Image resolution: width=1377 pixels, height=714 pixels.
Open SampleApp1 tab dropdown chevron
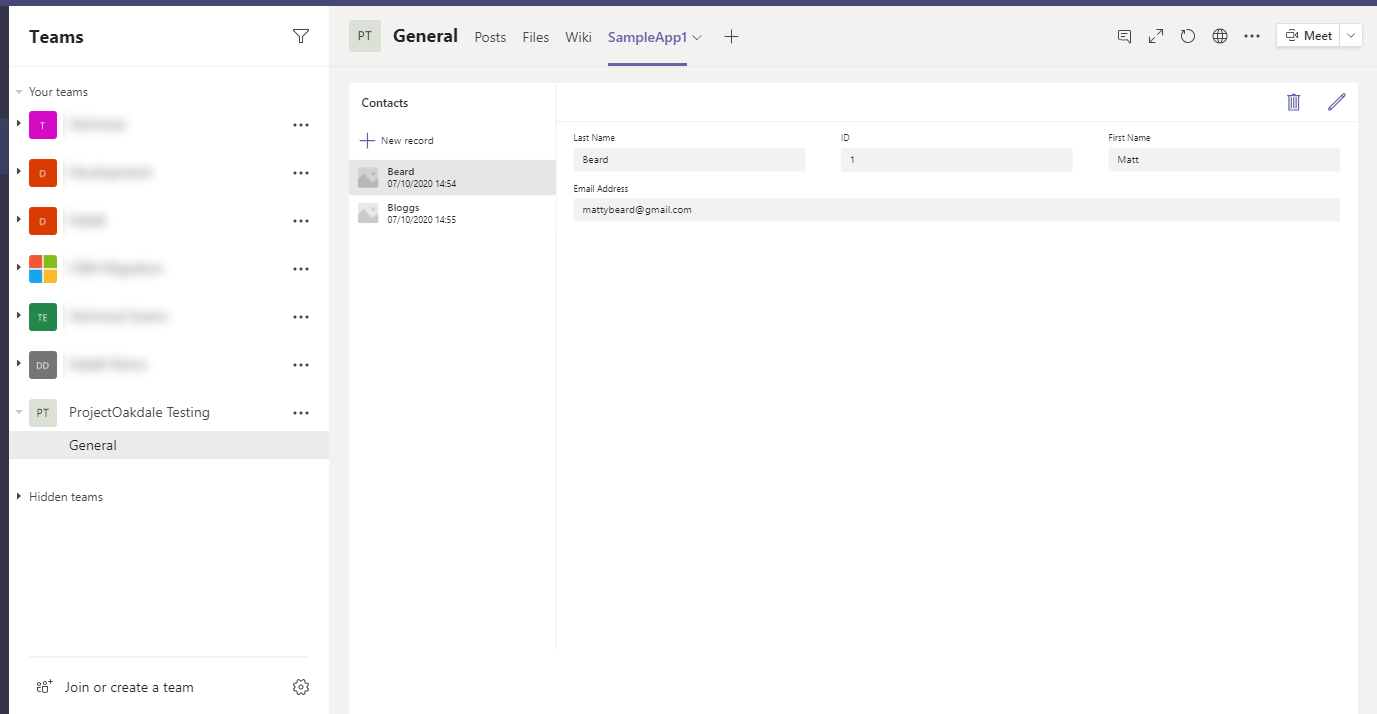(697, 37)
